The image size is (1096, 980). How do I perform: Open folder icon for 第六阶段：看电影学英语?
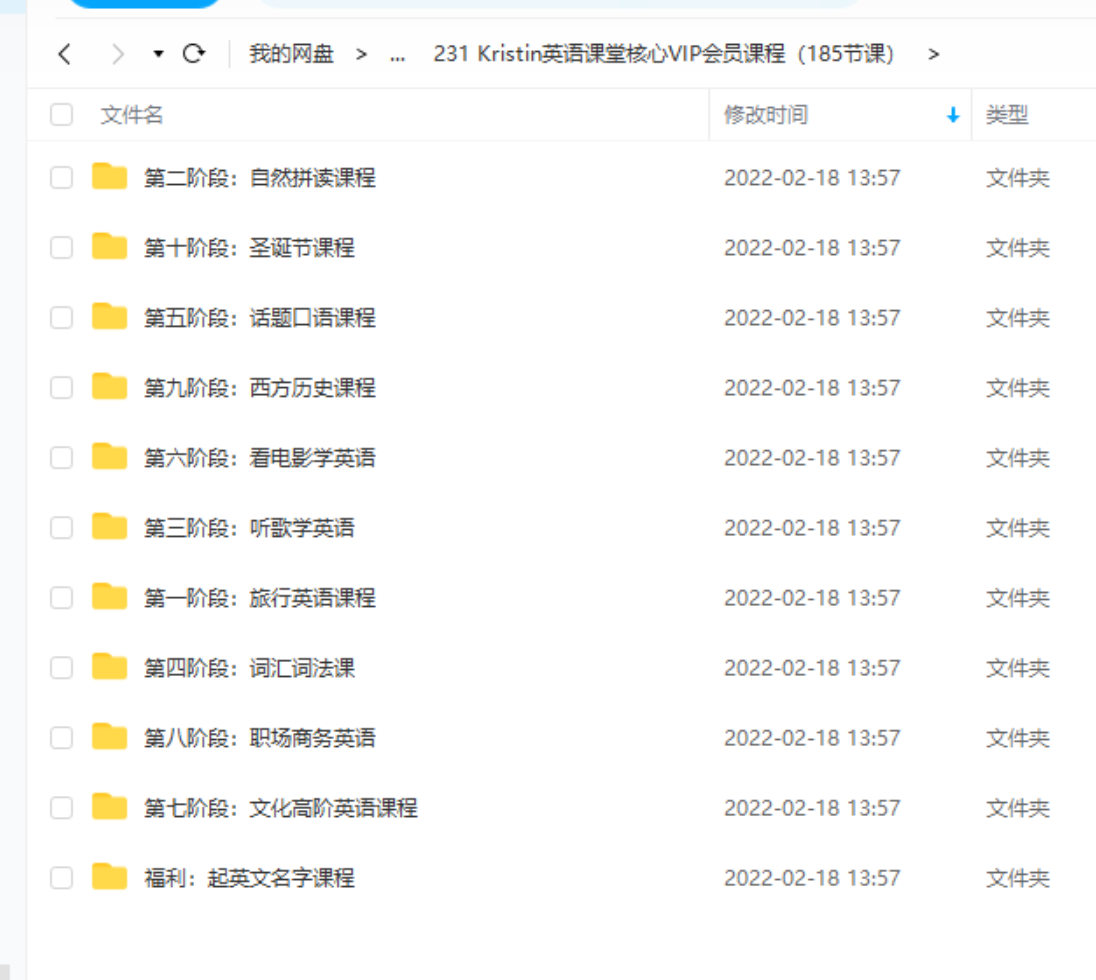pyautogui.click(x=109, y=456)
